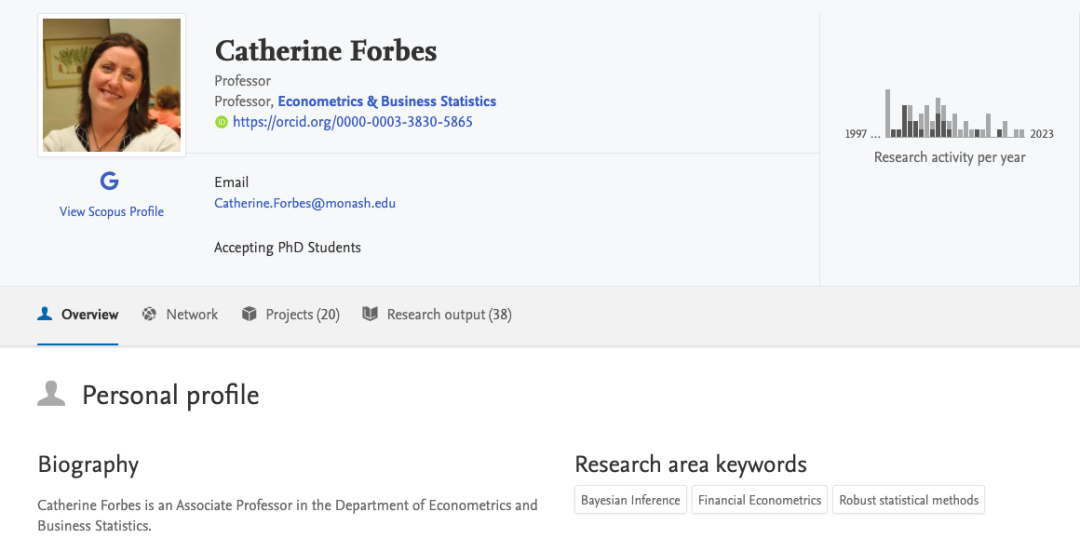The image size is (1080, 552).
Task: Click the research activity per year chart
Action: tap(954, 115)
